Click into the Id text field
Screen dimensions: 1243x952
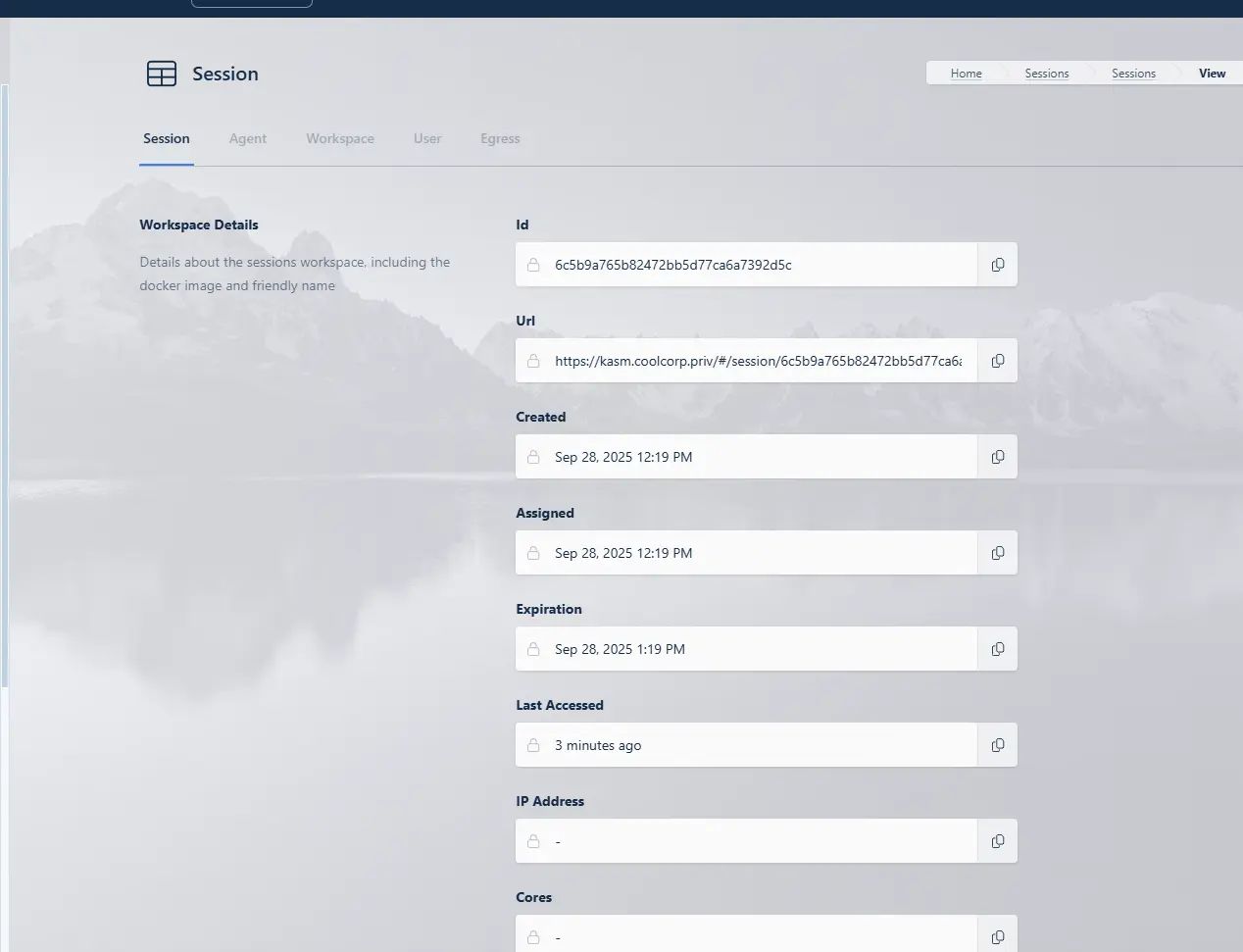[755, 265]
